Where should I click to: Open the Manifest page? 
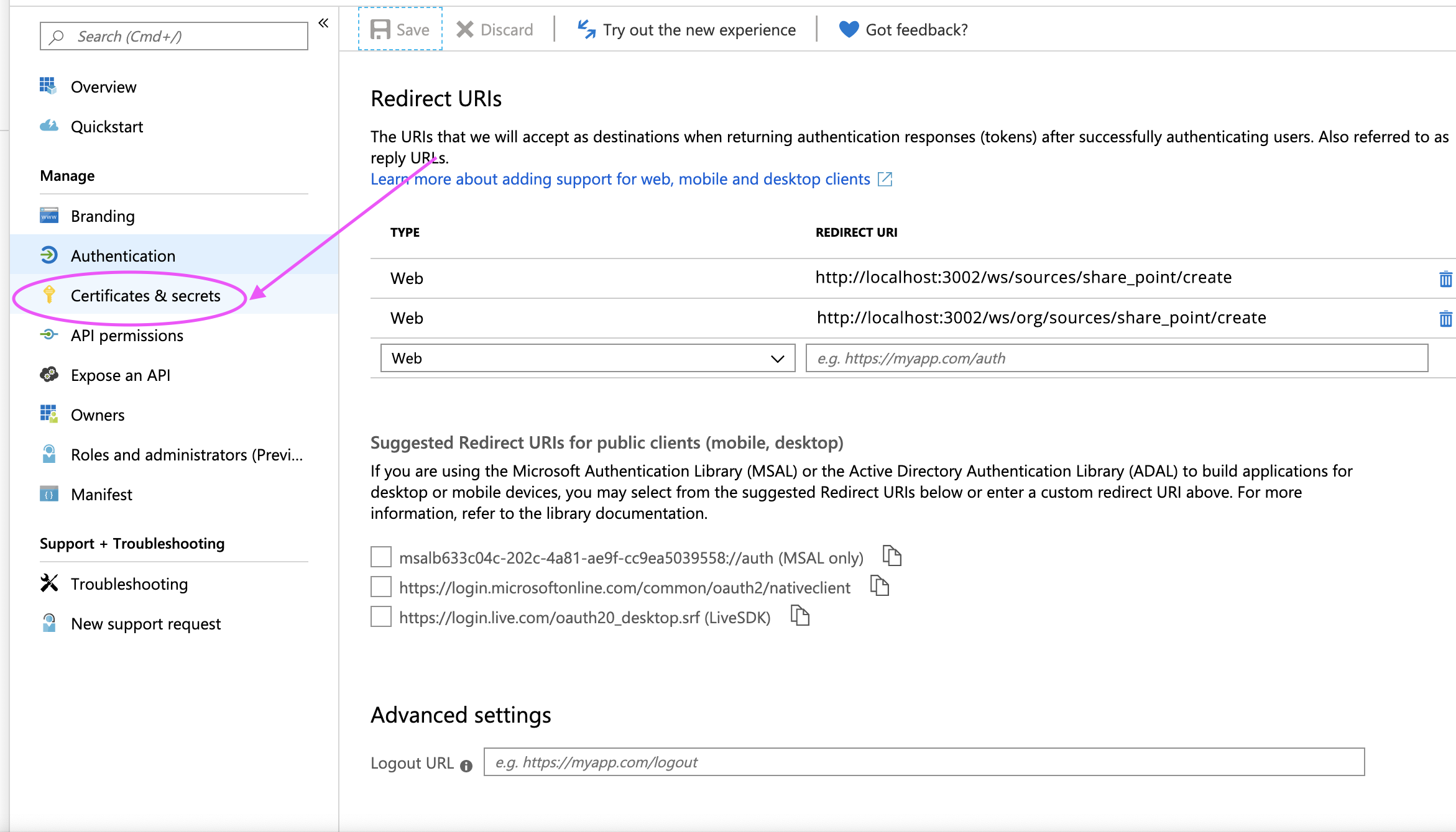tap(101, 495)
